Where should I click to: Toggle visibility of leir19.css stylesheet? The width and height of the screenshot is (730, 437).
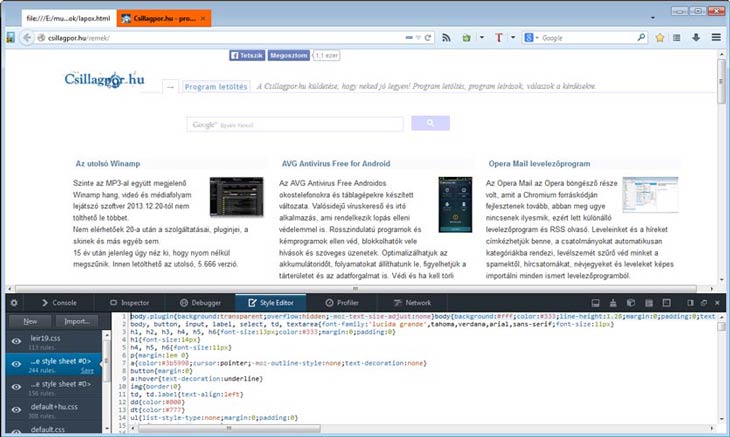point(16,341)
